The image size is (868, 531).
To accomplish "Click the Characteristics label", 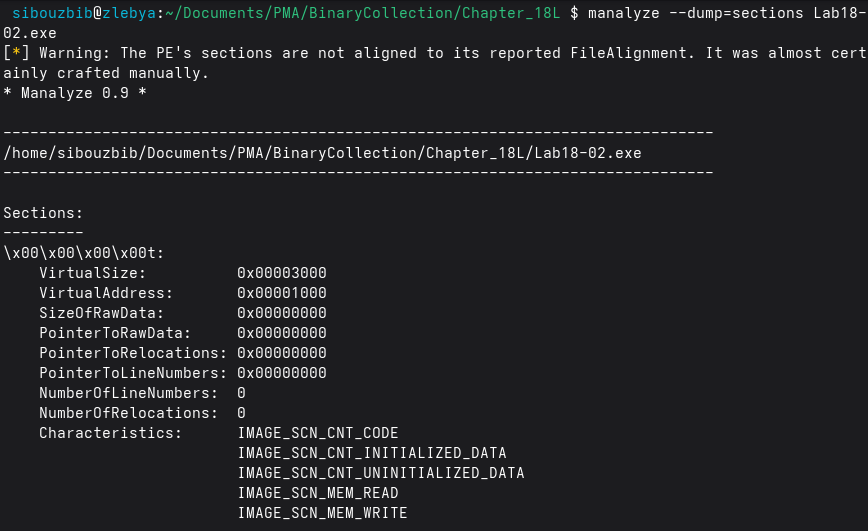I will tap(111, 433).
